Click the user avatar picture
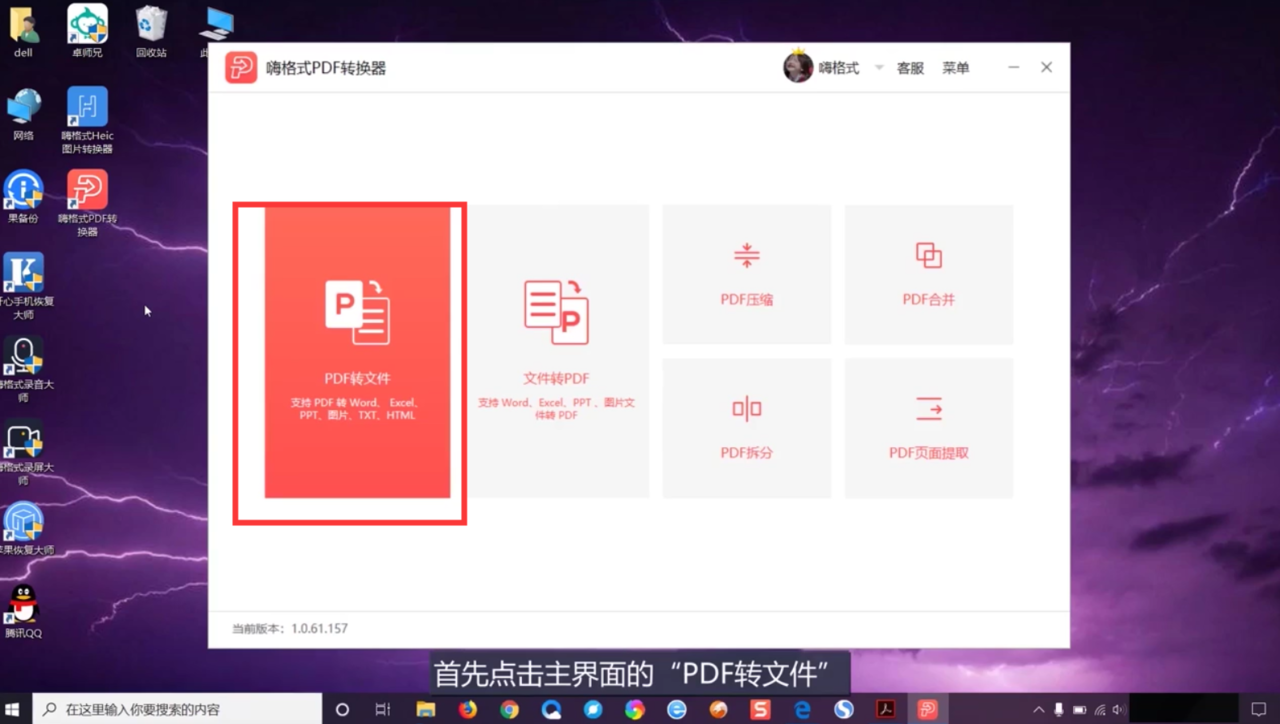The width and height of the screenshot is (1280, 724). coord(798,67)
